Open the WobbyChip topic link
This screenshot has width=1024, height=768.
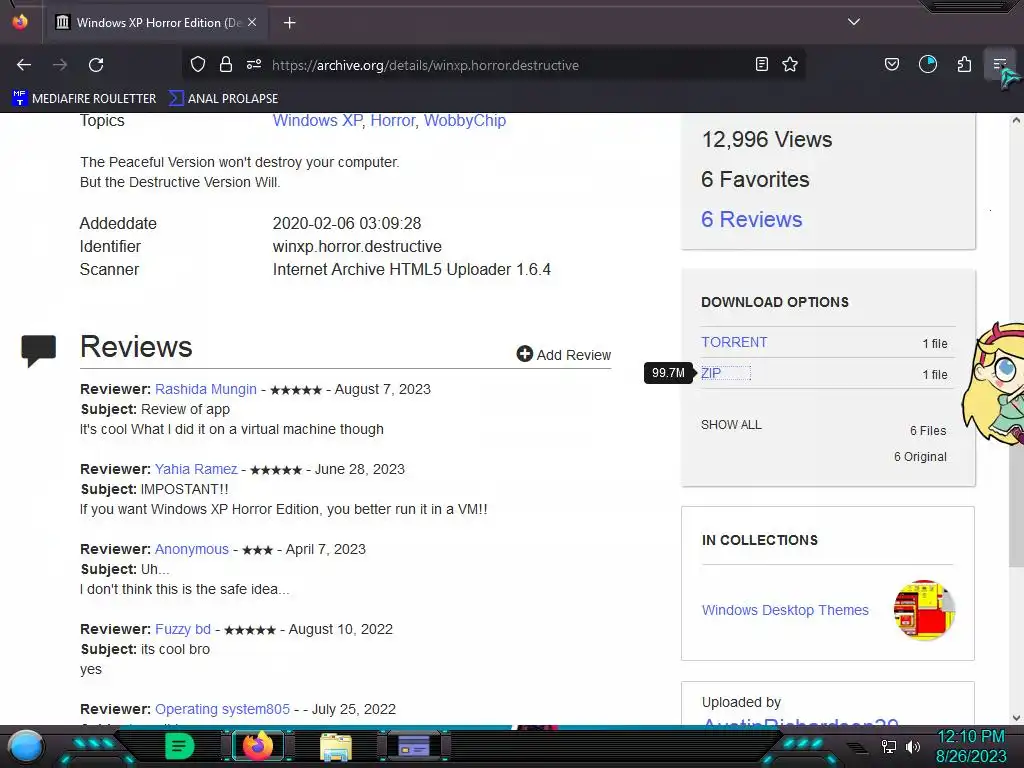(x=465, y=121)
